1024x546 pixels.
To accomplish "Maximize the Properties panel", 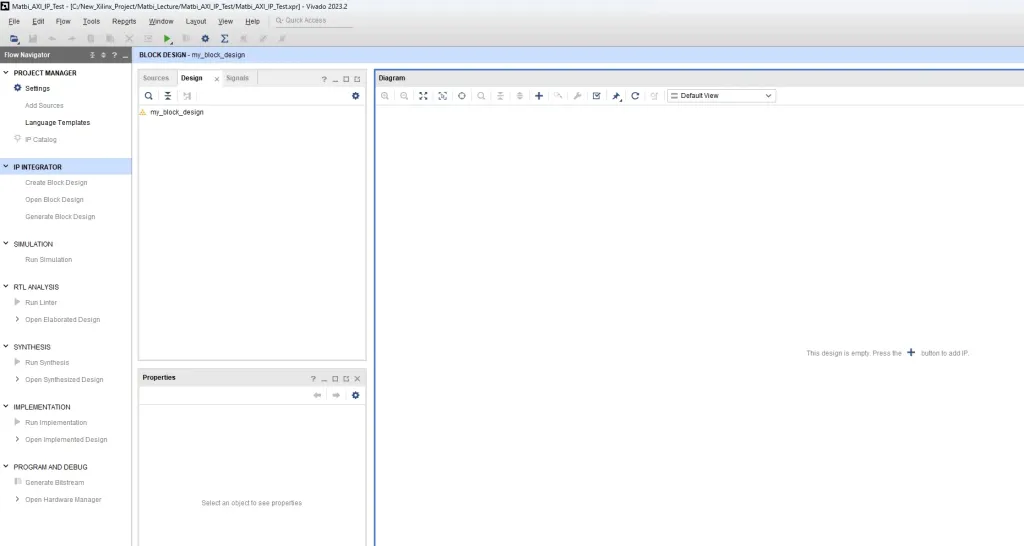I will click(x=335, y=379).
